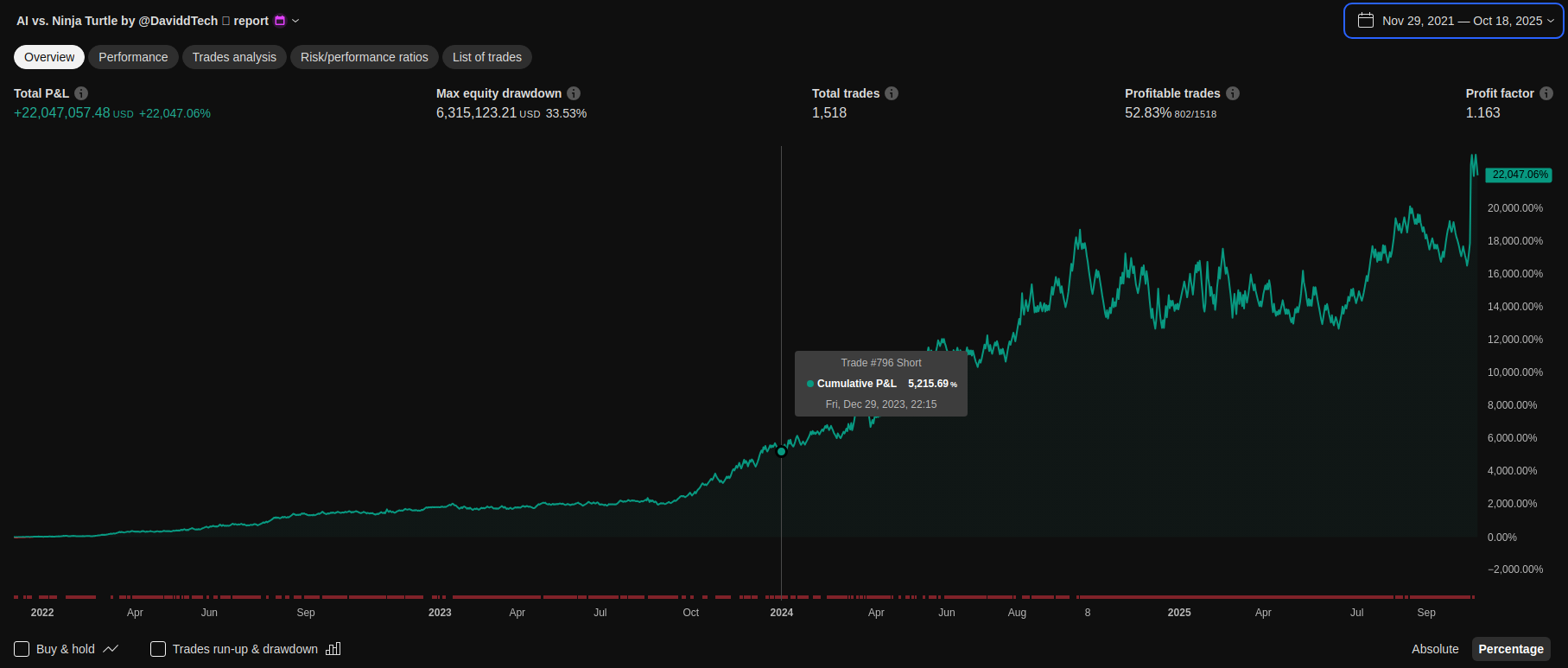The height and width of the screenshot is (668, 1568).
Task: Click the Profitable trades info icon
Action: tap(1233, 93)
